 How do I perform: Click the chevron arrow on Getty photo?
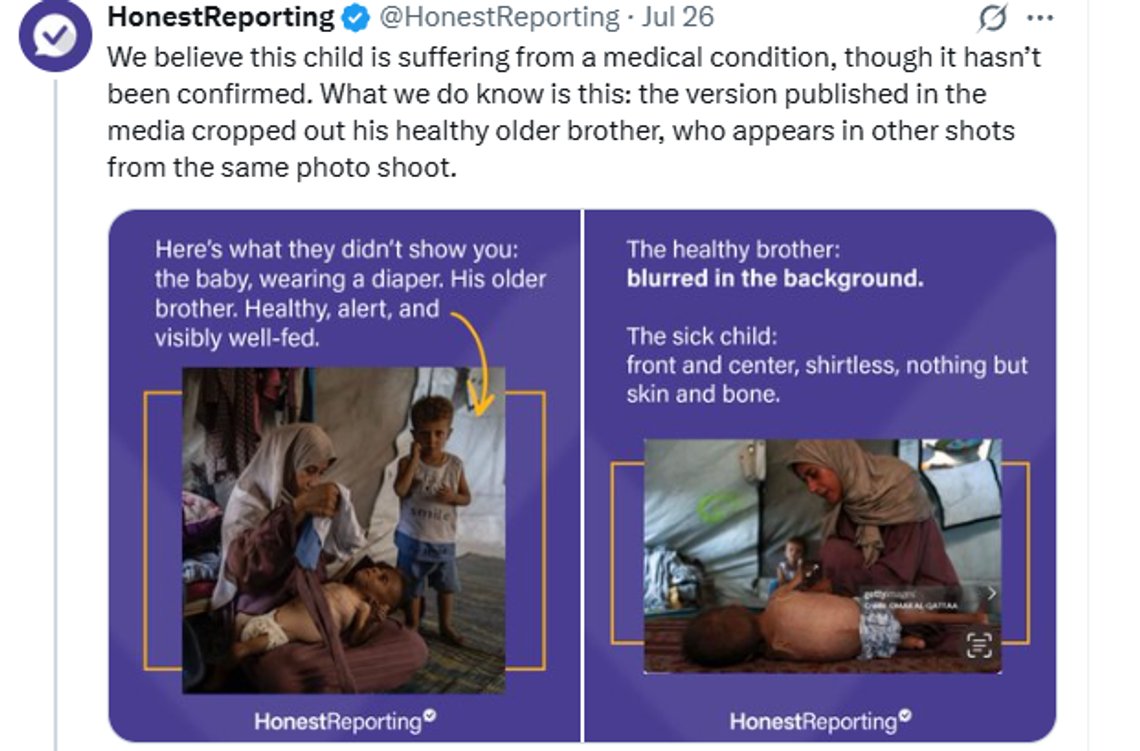coord(992,593)
